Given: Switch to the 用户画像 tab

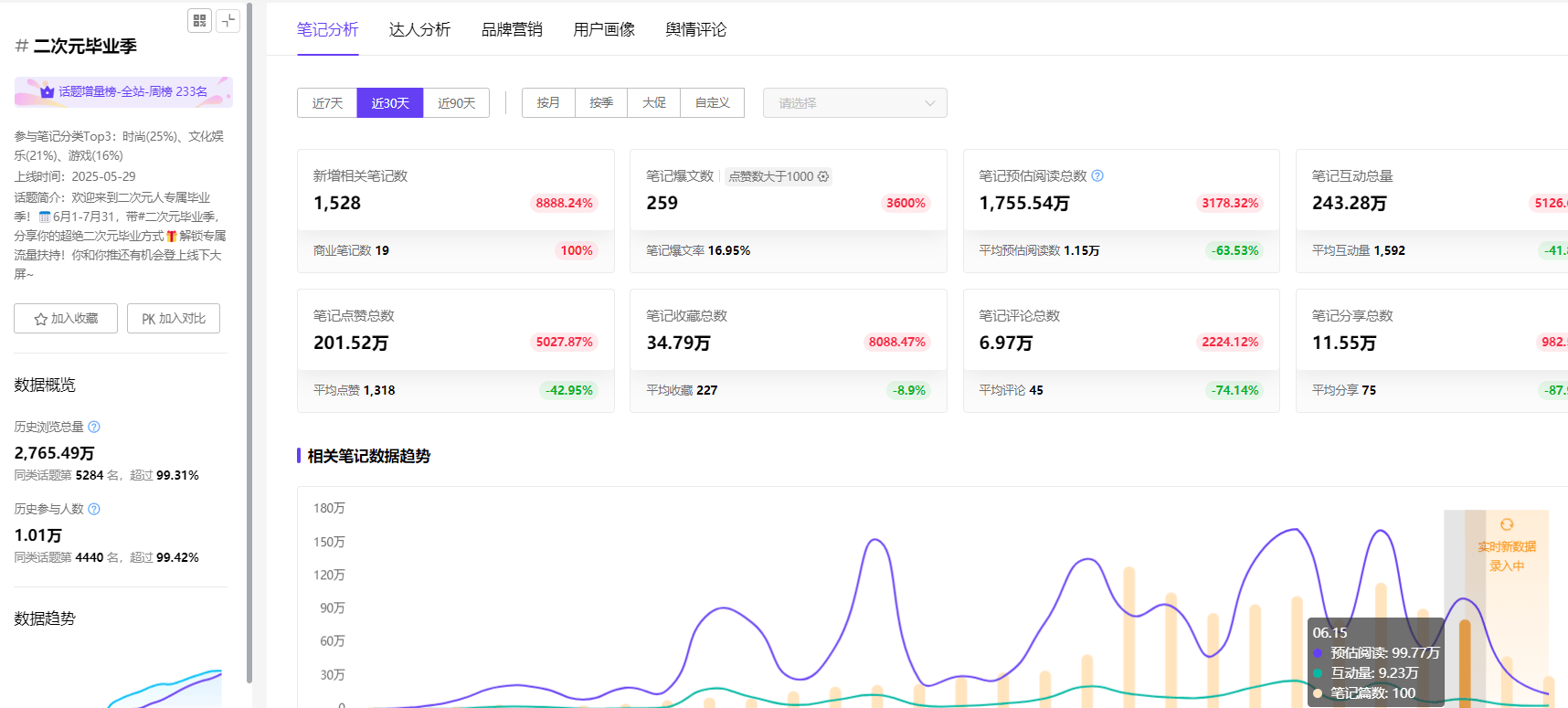Looking at the screenshot, I should [604, 29].
